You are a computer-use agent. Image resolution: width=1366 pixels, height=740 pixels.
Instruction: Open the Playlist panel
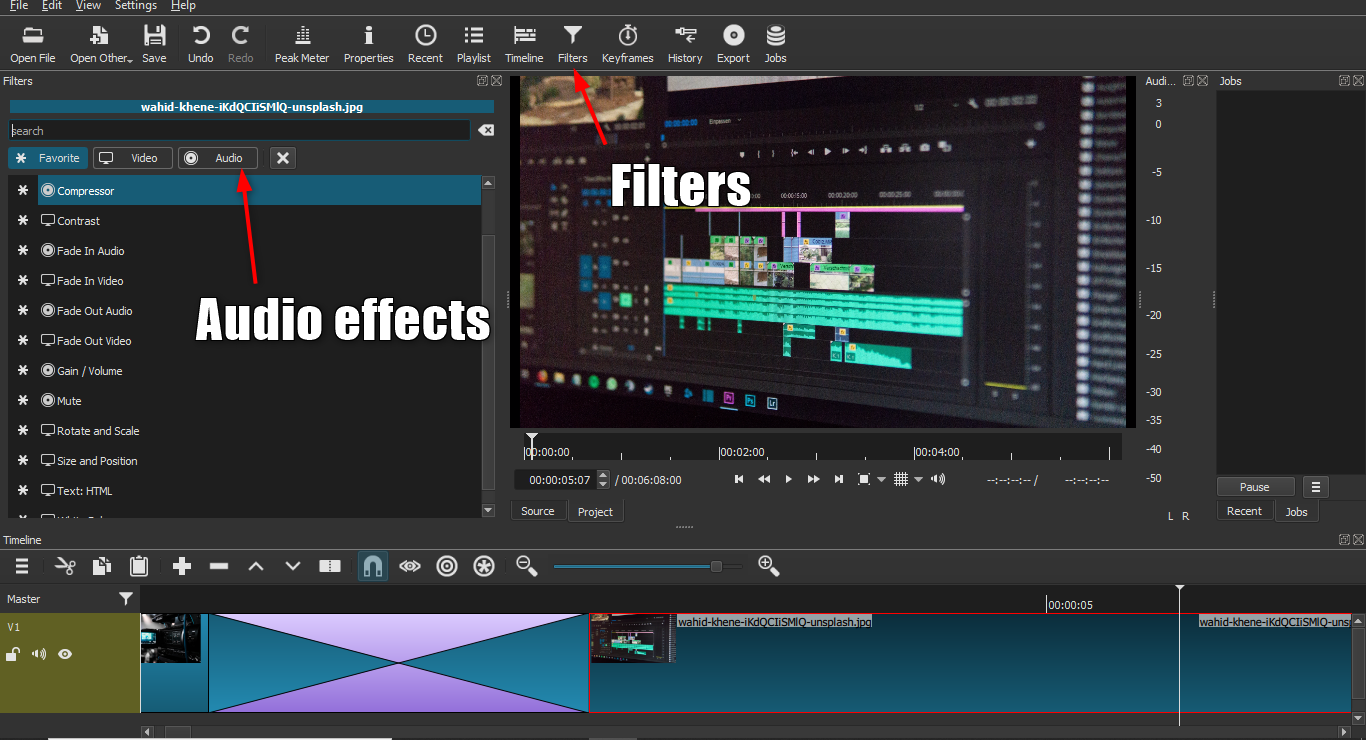473,42
